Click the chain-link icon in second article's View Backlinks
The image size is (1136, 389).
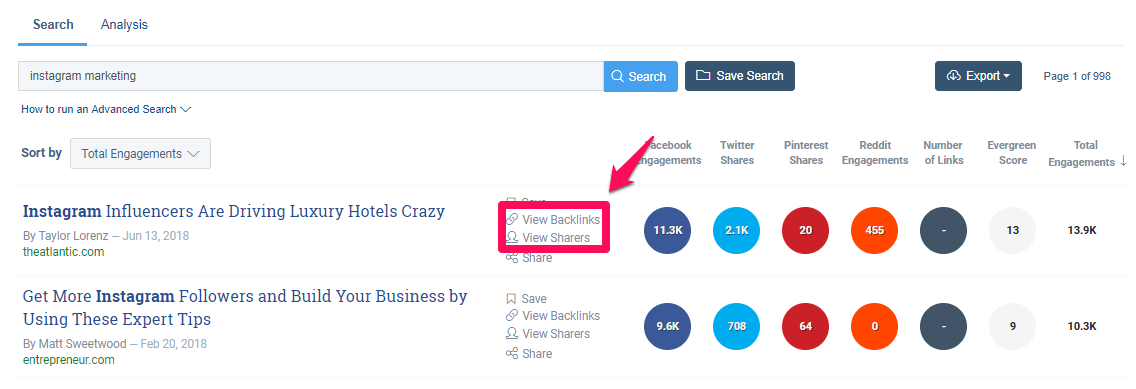(511, 316)
